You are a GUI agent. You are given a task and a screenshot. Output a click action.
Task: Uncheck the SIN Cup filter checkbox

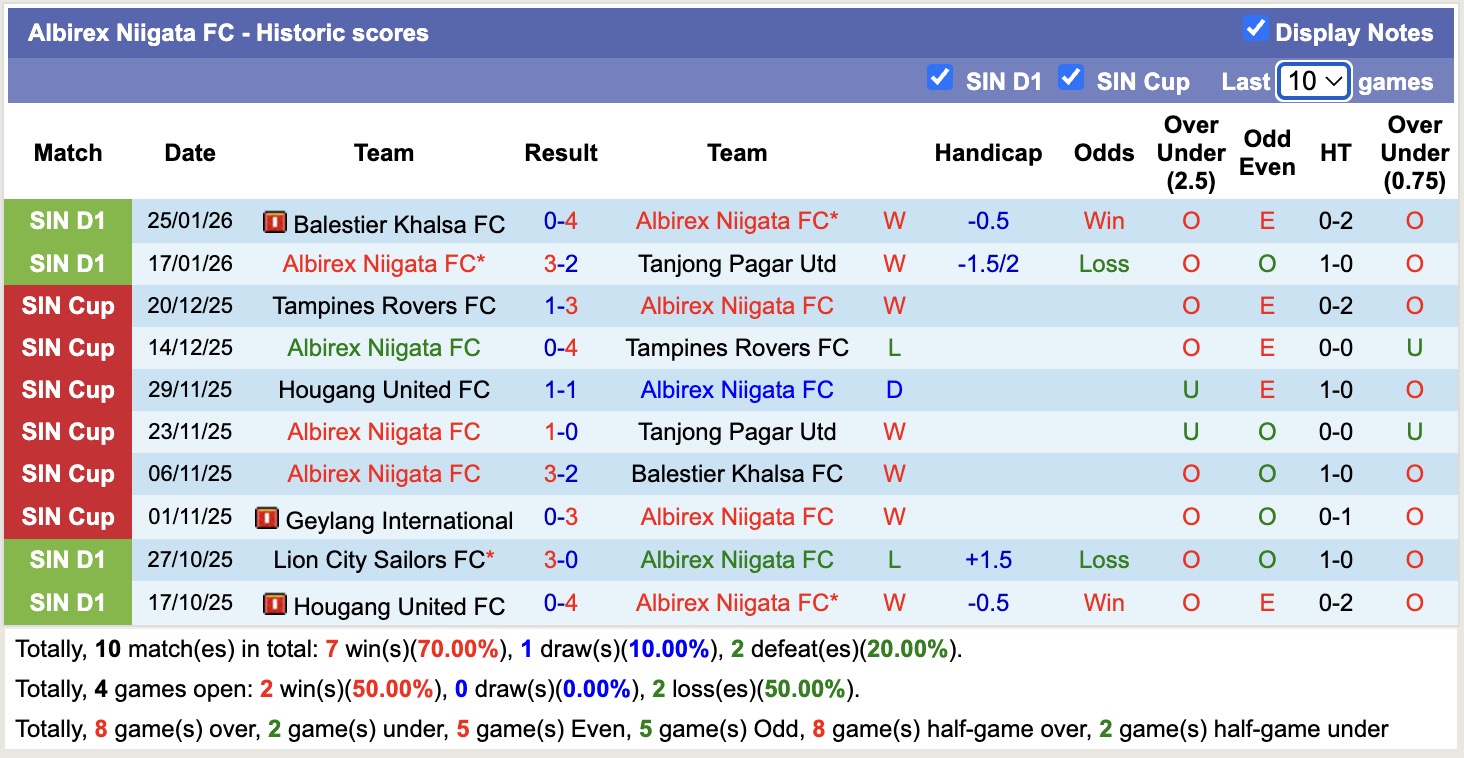(x=1071, y=78)
